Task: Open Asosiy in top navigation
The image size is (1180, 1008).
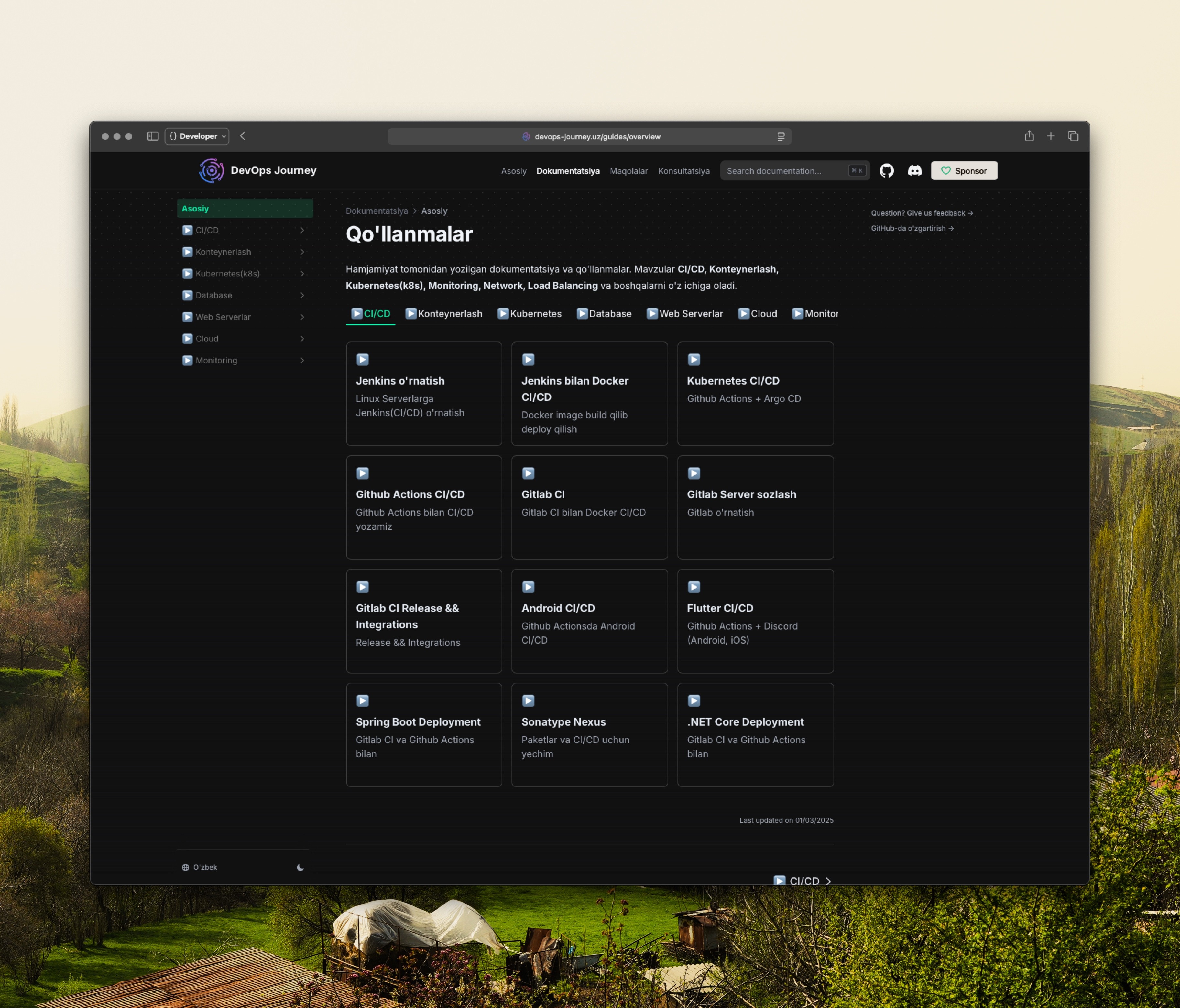Action: click(514, 171)
